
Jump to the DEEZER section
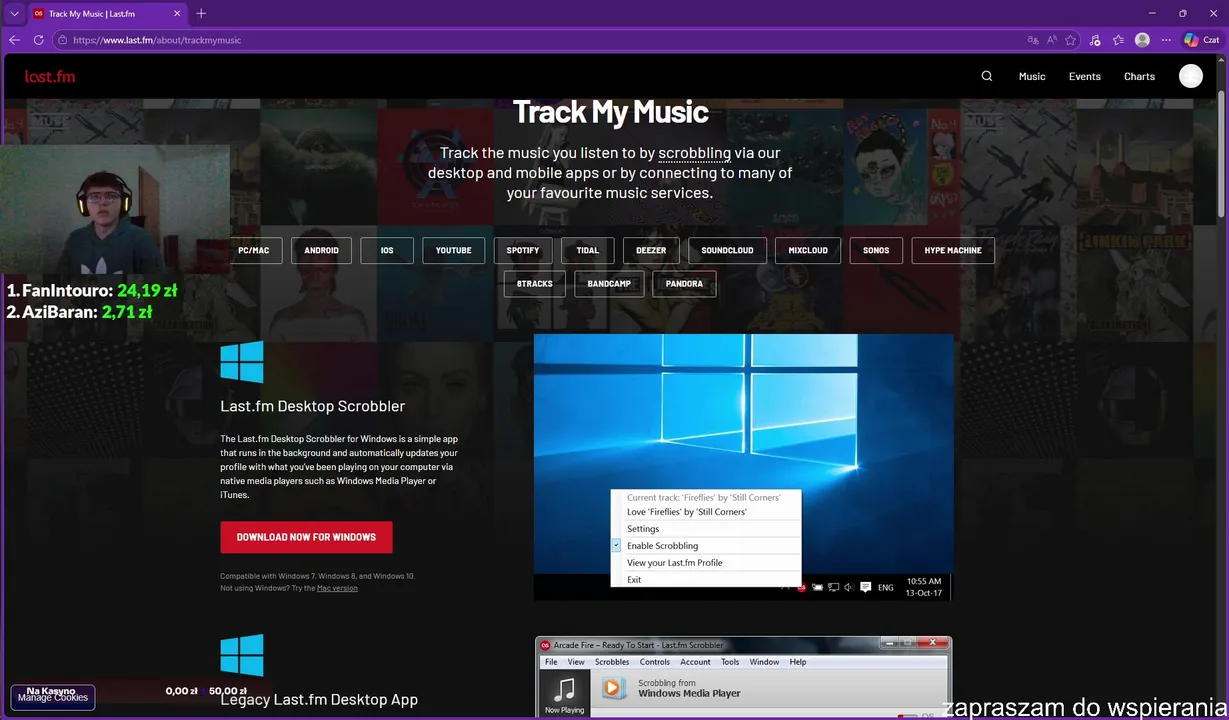651,250
